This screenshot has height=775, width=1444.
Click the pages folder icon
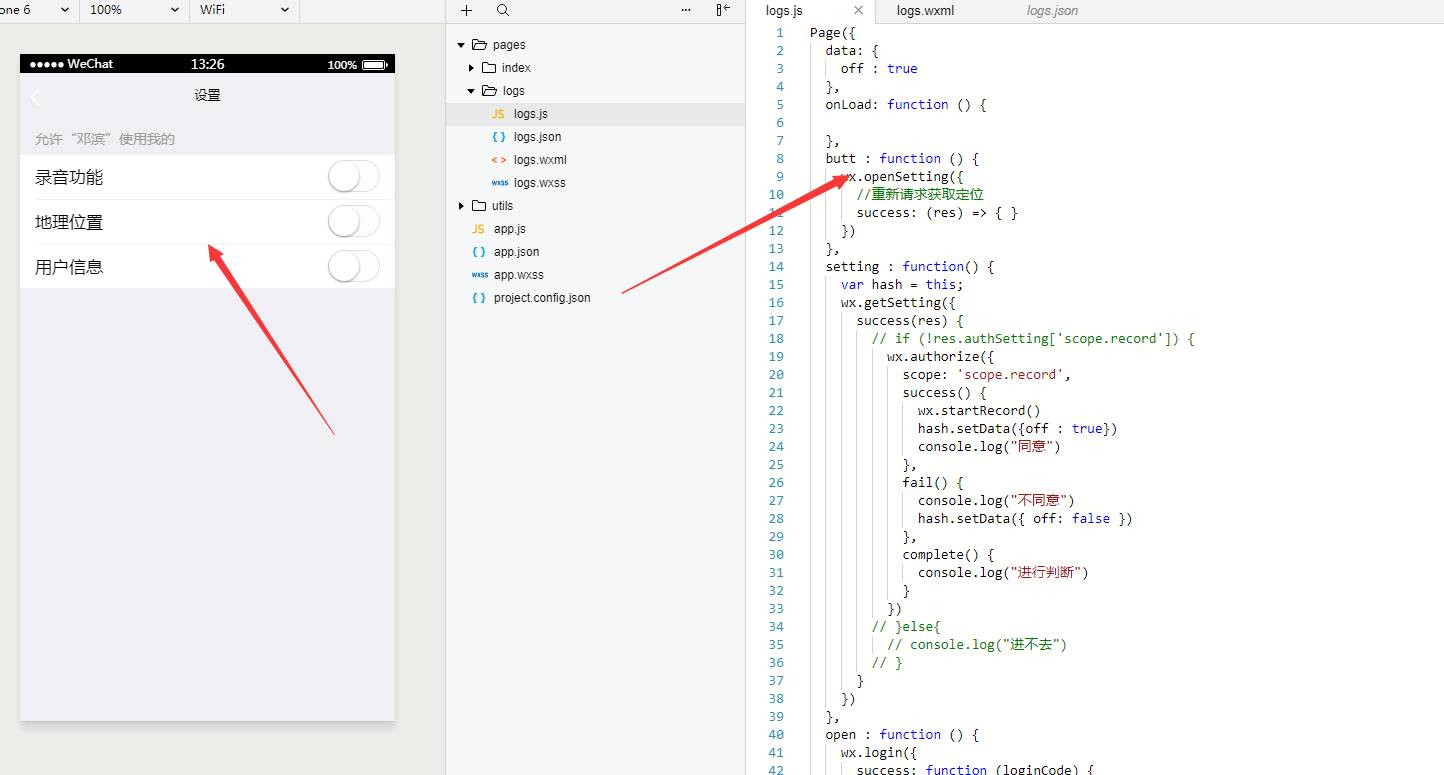[x=479, y=45]
